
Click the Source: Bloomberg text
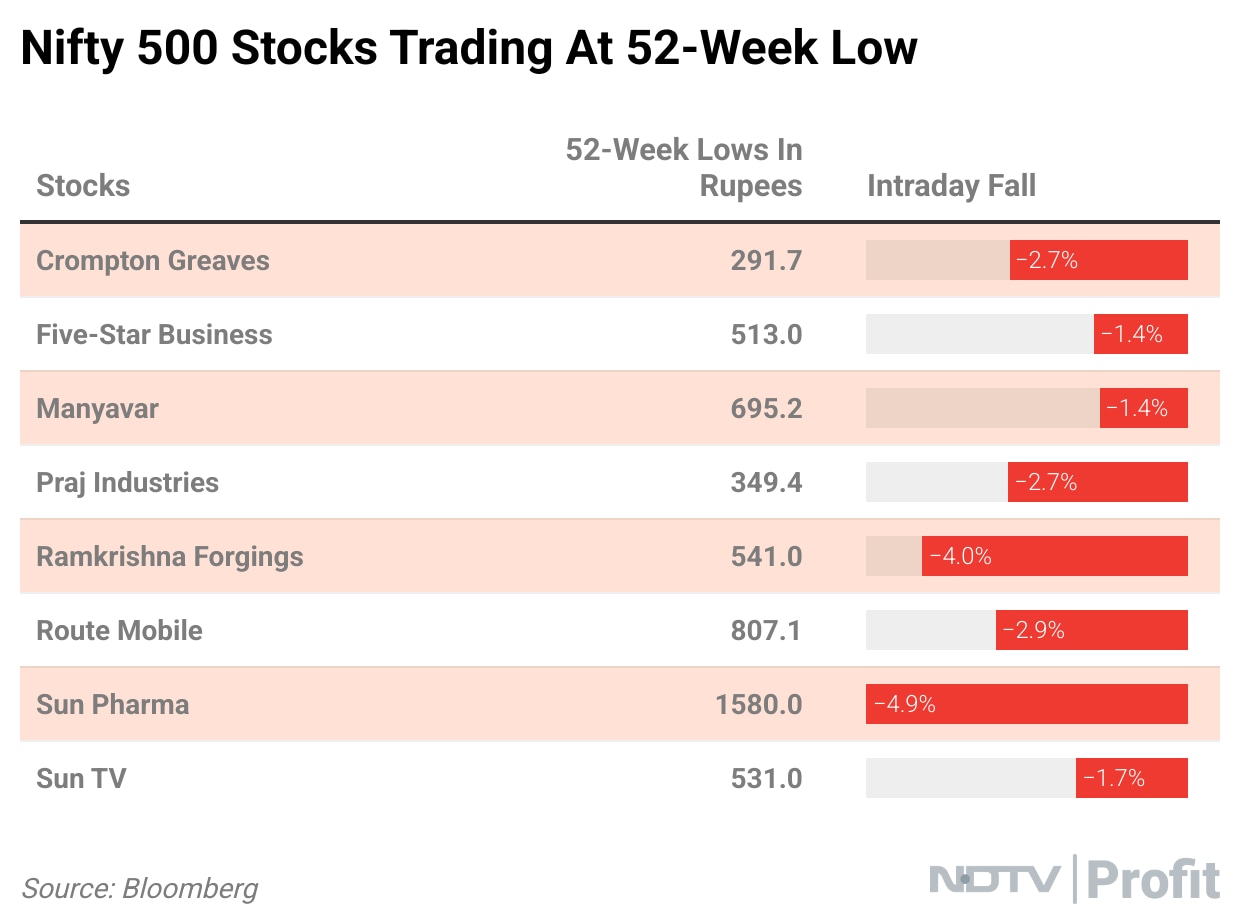click(x=140, y=888)
